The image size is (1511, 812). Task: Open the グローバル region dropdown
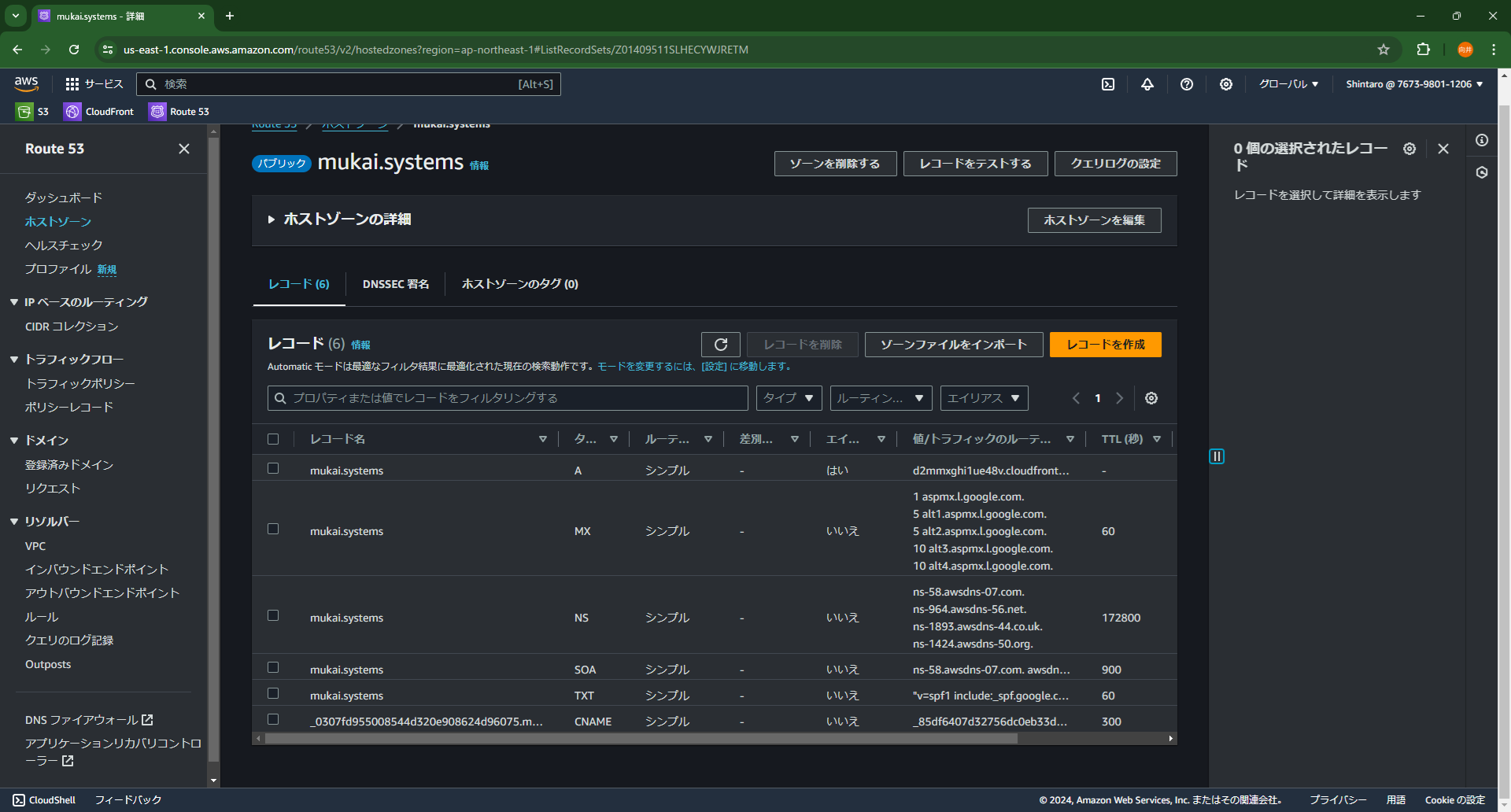1288,84
